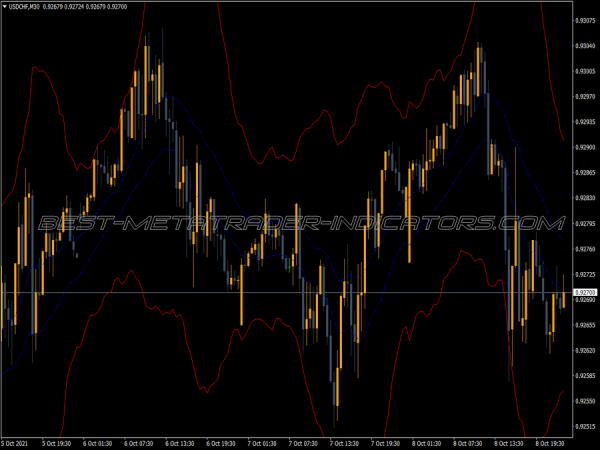Click the 0.92830 price scale label
Viewport: 600px width, 450px height.
(585, 198)
